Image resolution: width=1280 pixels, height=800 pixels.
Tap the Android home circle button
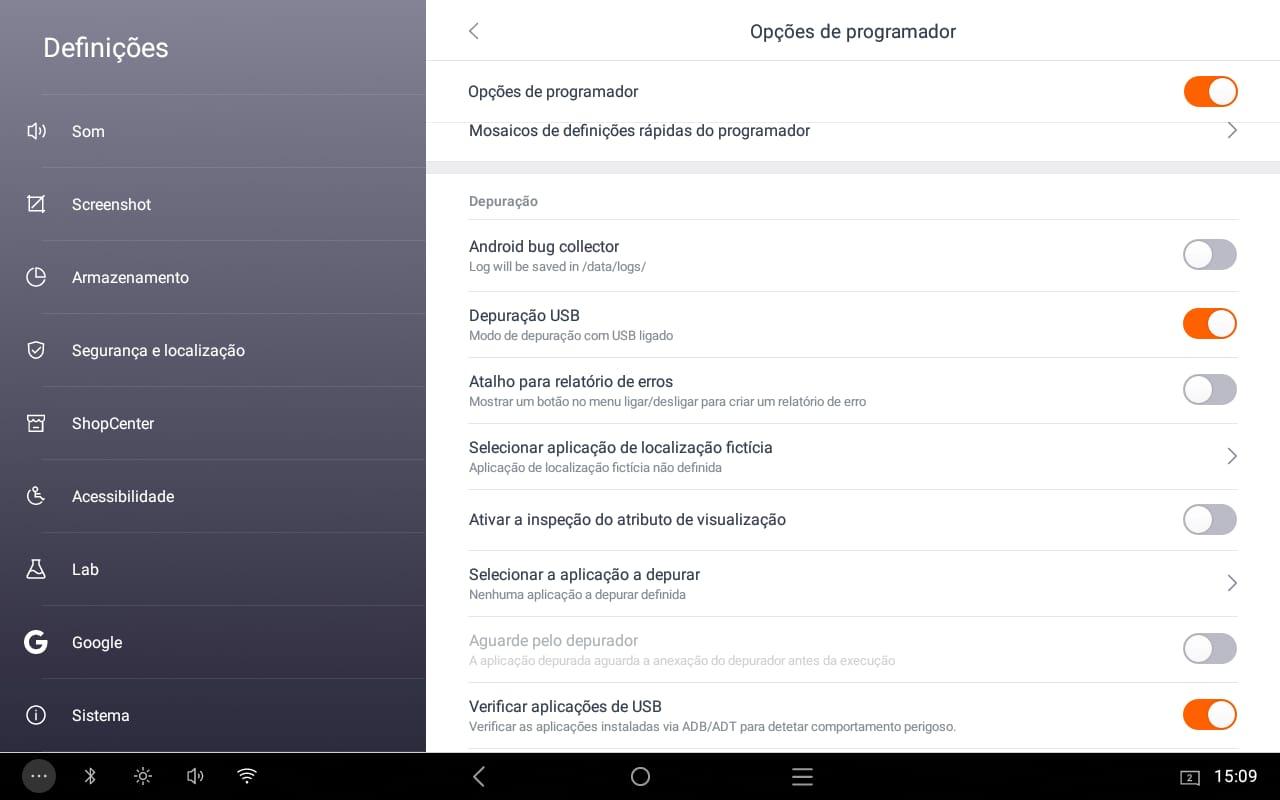tap(640, 776)
